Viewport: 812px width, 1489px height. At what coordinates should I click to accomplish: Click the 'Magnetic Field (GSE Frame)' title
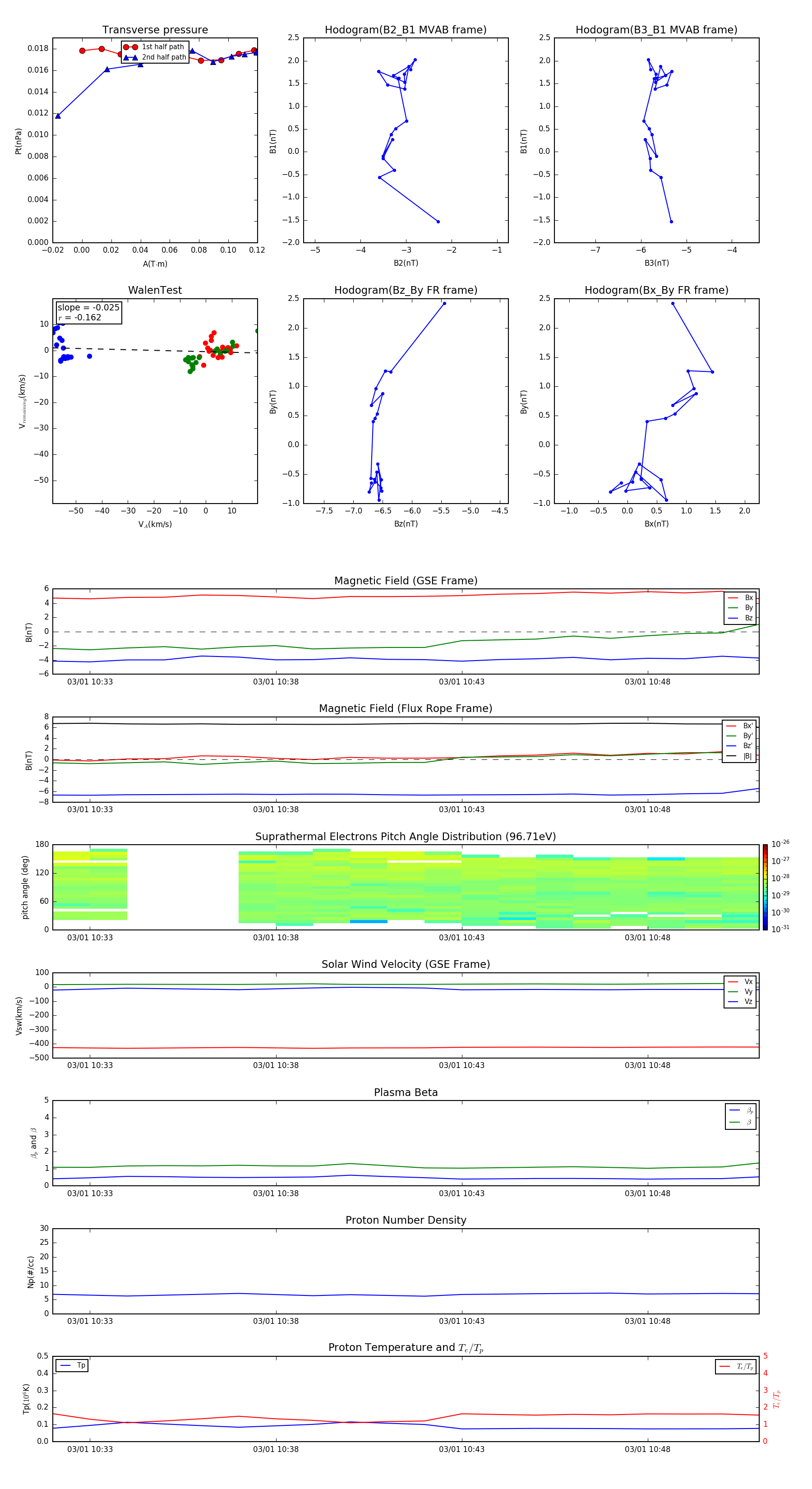click(x=406, y=581)
